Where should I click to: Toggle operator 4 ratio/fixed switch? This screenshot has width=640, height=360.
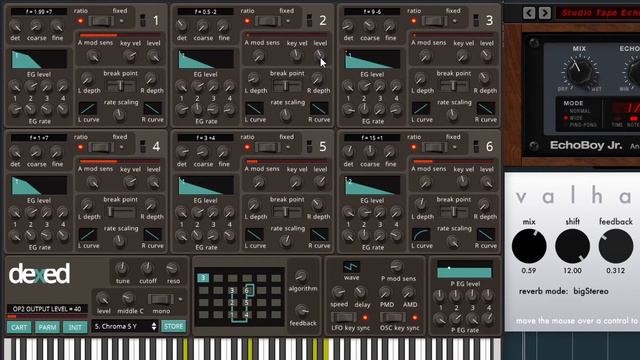[101, 147]
